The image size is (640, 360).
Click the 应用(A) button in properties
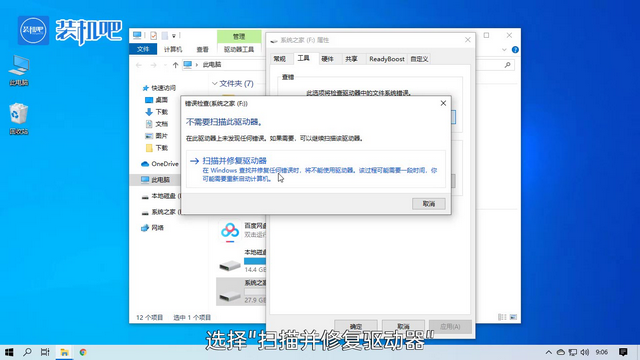(450, 327)
